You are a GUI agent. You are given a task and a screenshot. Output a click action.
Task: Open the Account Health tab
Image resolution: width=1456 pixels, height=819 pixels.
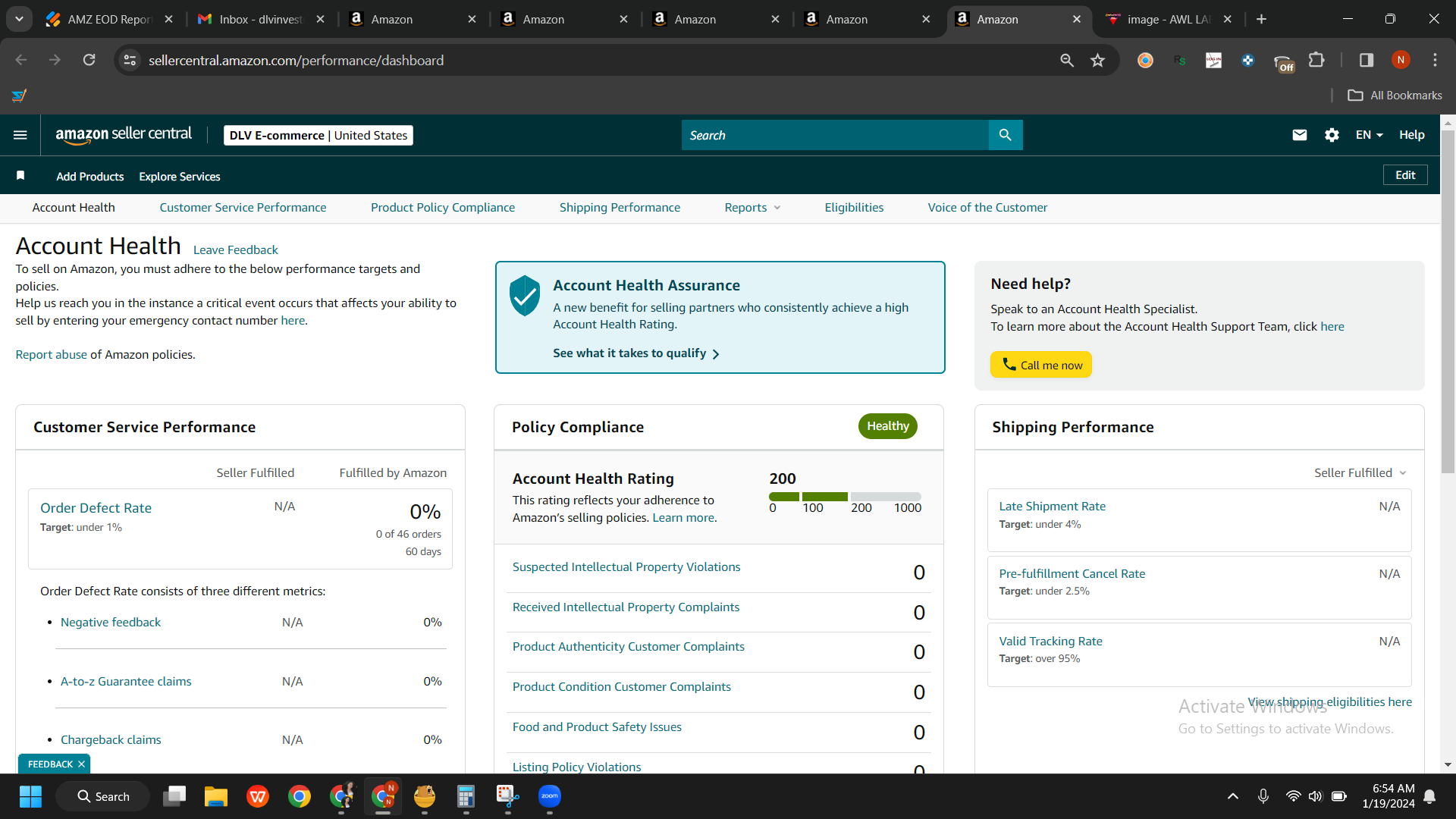(x=74, y=208)
